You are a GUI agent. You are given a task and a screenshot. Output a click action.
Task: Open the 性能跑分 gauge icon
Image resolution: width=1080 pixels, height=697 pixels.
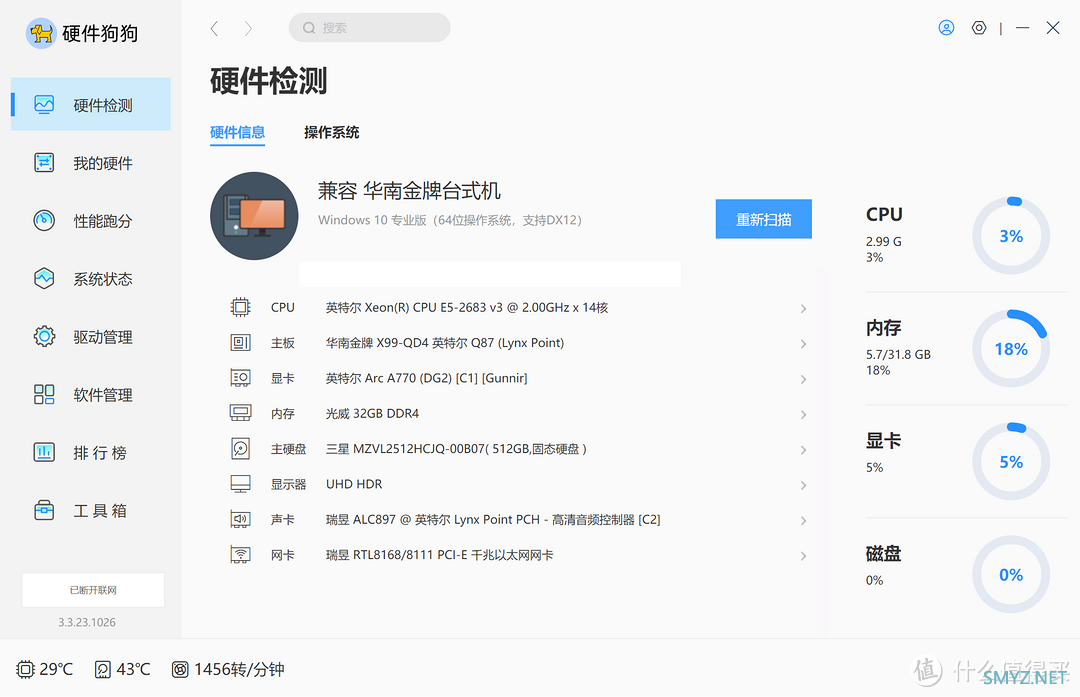44,220
